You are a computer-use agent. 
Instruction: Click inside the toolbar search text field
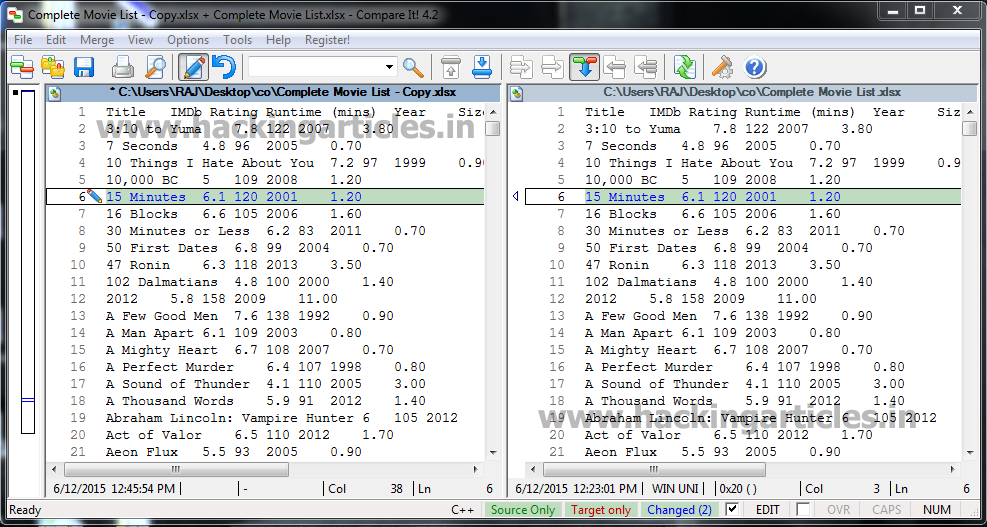[315, 66]
